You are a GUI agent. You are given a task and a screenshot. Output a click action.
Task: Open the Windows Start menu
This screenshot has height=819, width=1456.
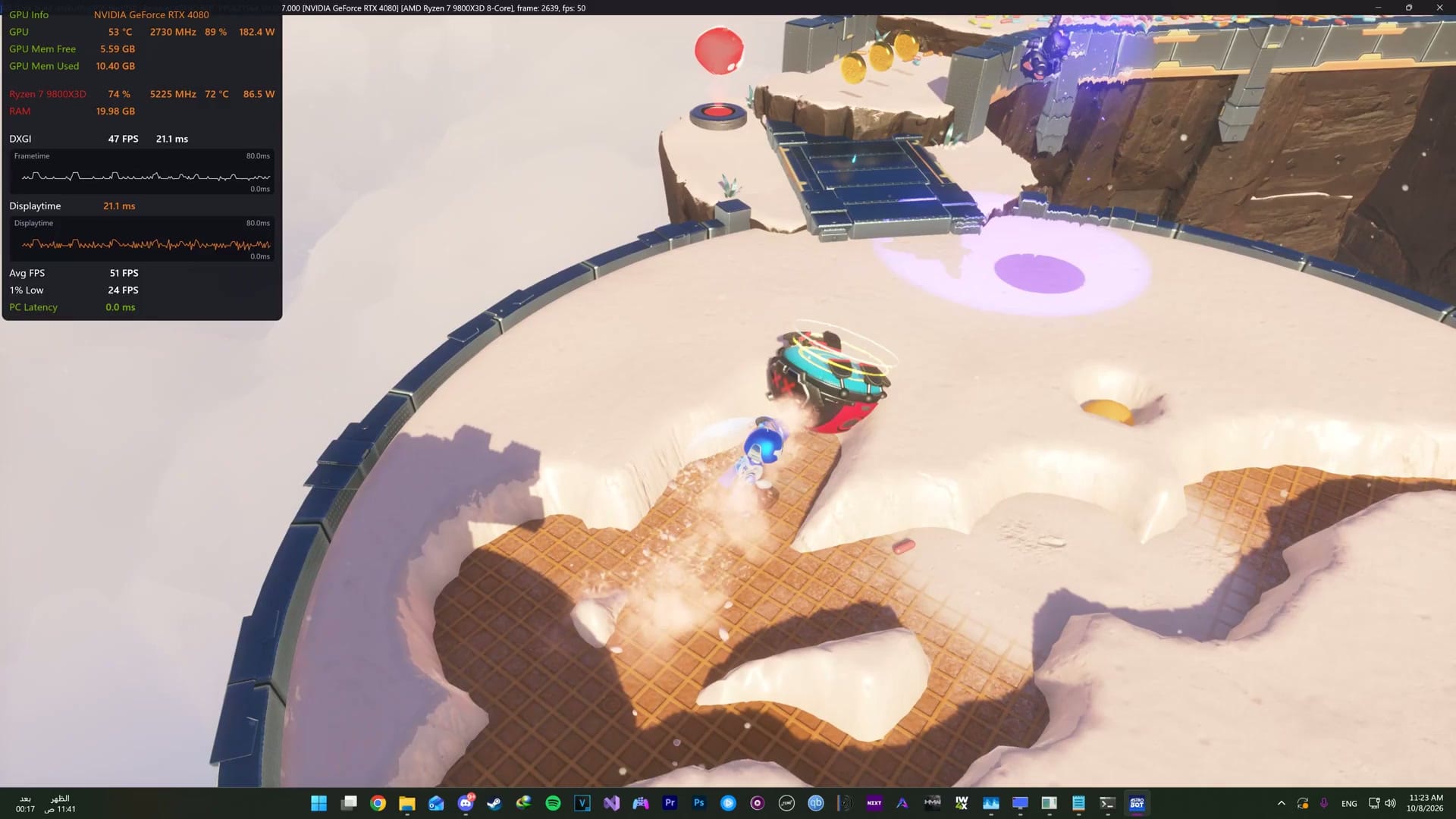point(319,803)
